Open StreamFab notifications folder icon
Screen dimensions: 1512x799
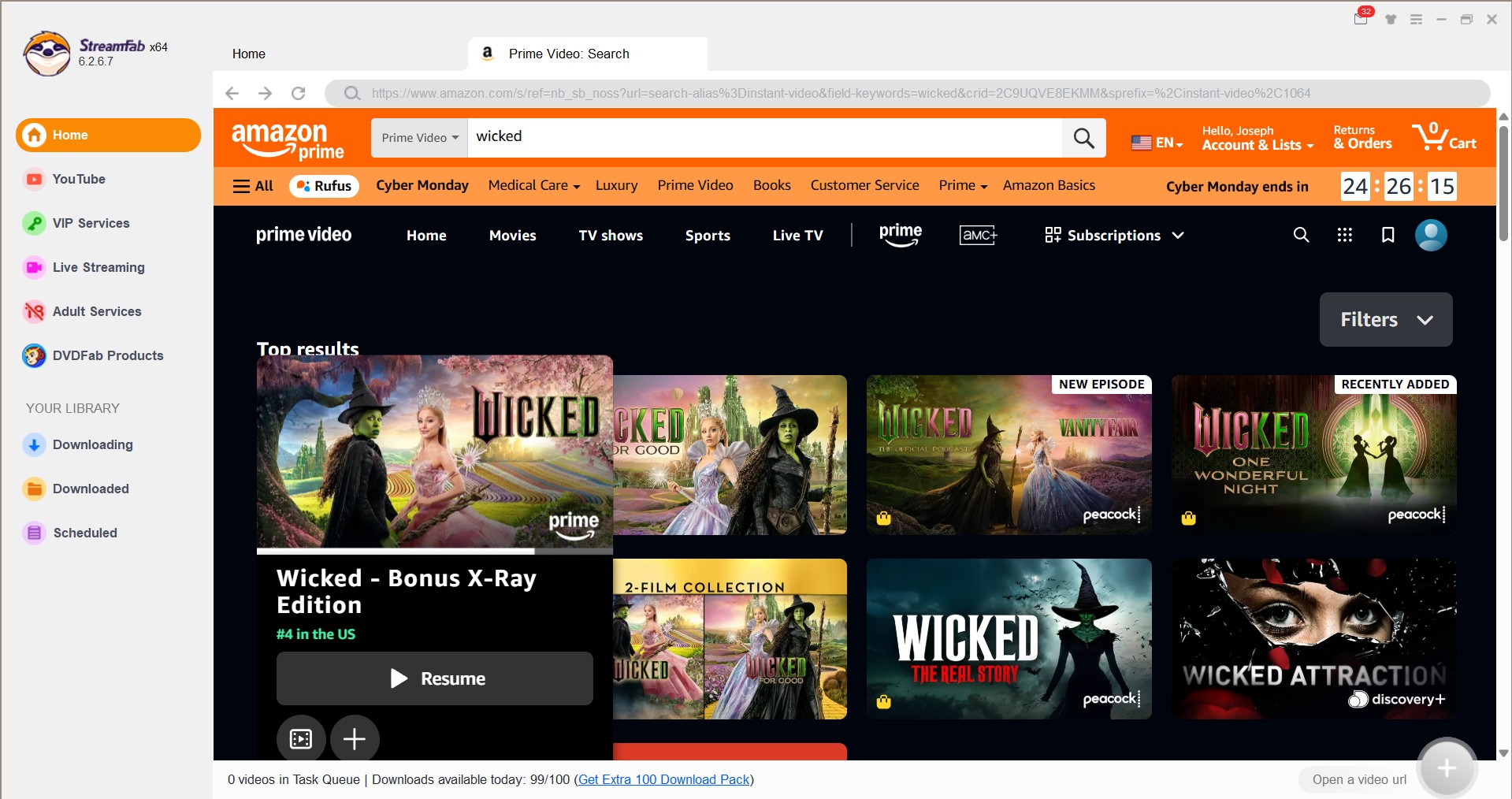tap(1360, 20)
